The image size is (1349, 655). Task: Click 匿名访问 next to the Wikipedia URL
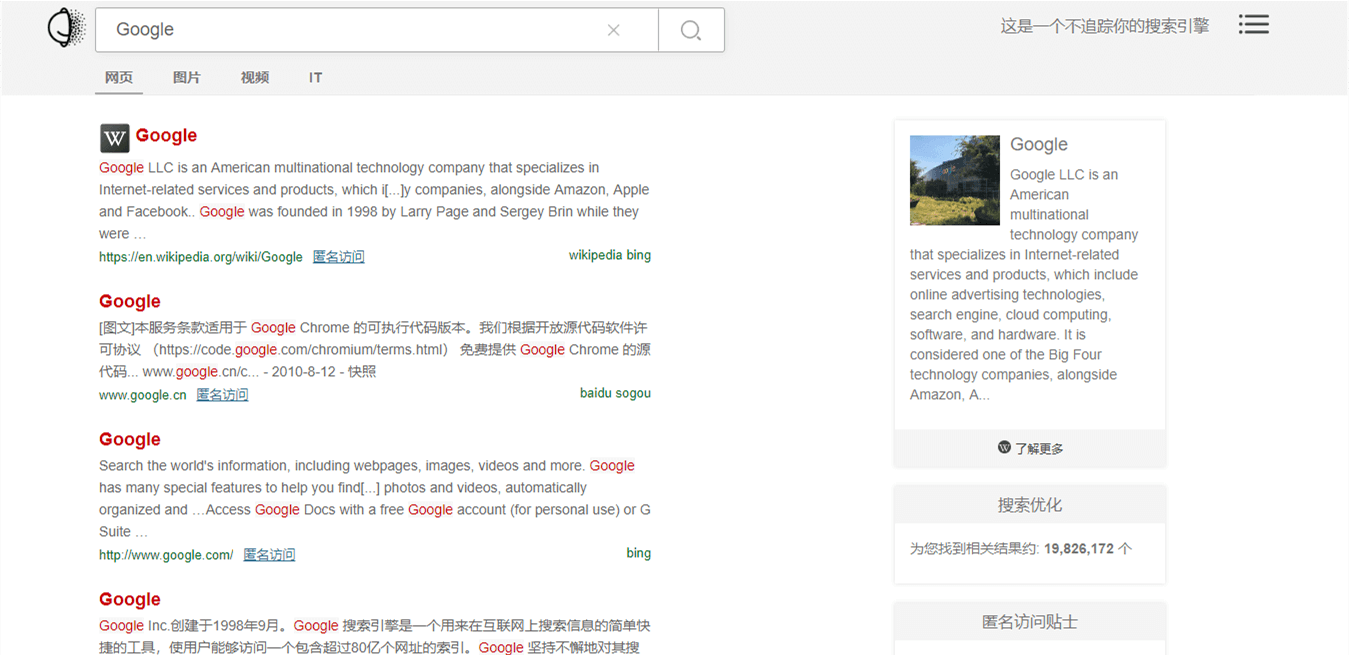tap(338, 257)
